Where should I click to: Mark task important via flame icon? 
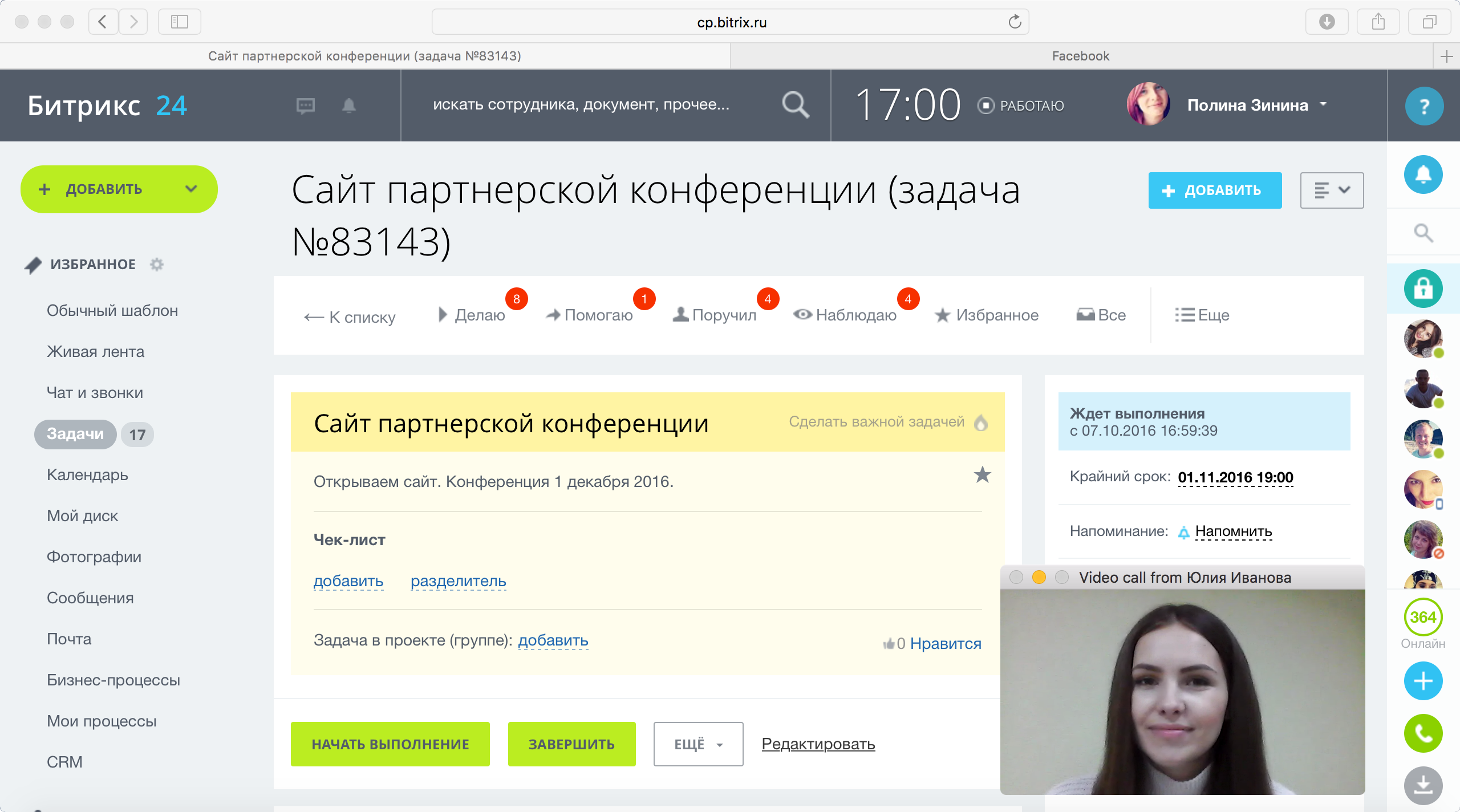click(981, 423)
